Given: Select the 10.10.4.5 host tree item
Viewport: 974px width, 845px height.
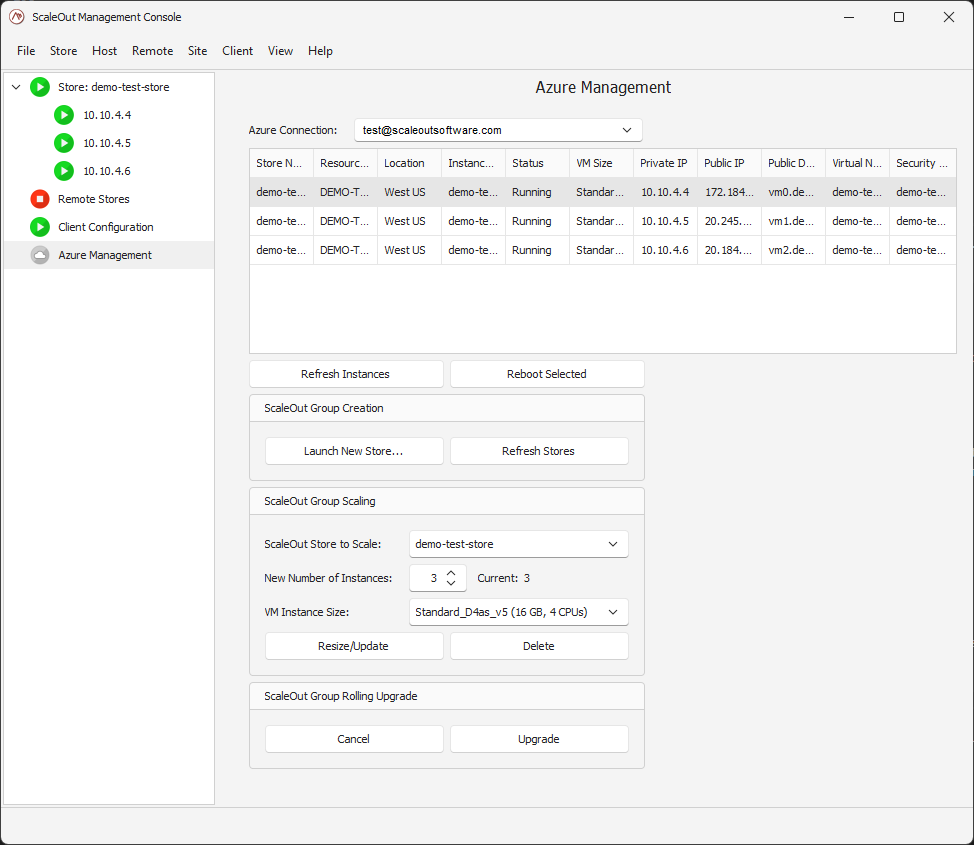Looking at the screenshot, I should (x=107, y=143).
